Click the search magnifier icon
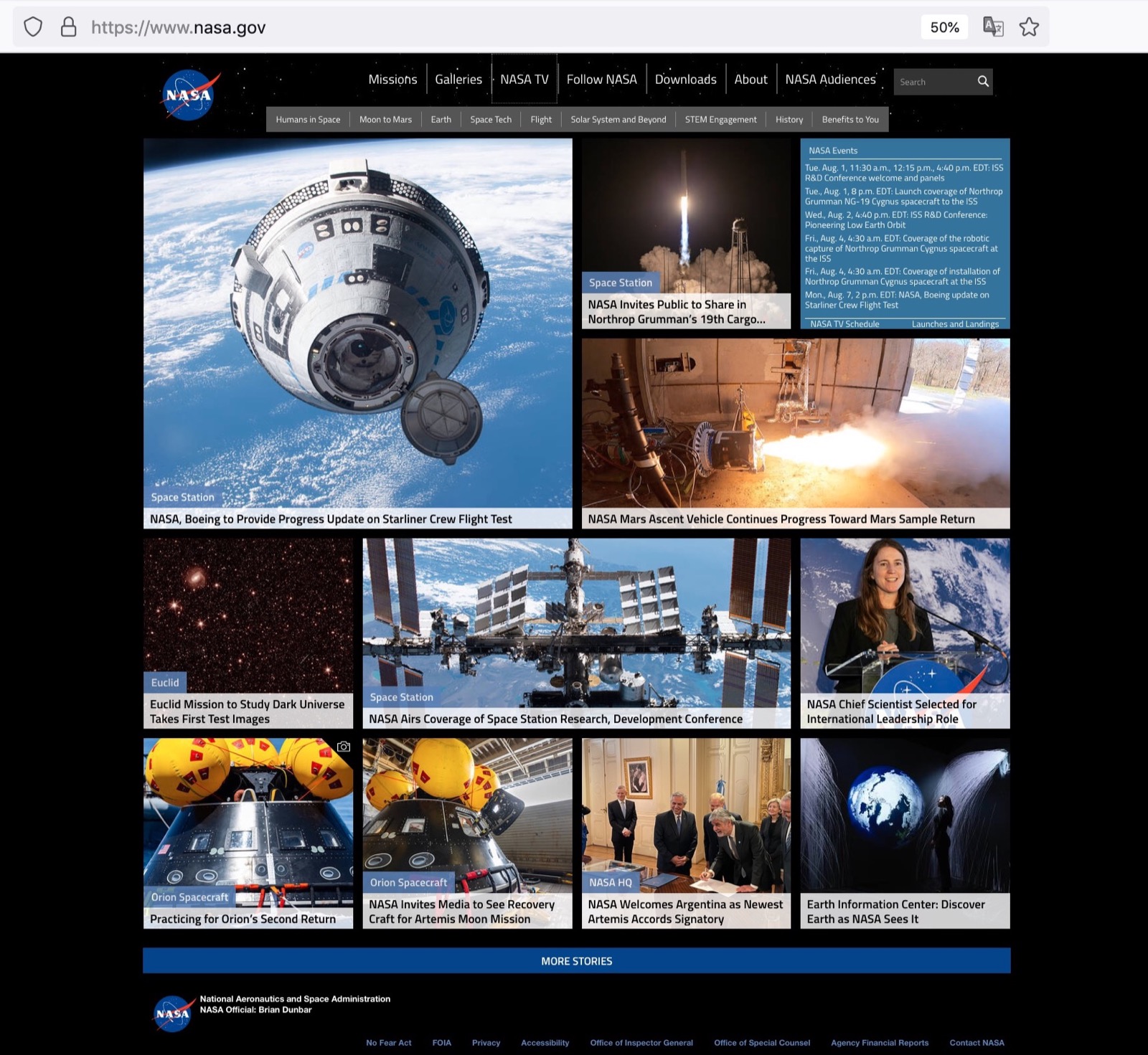 pyautogui.click(x=983, y=82)
